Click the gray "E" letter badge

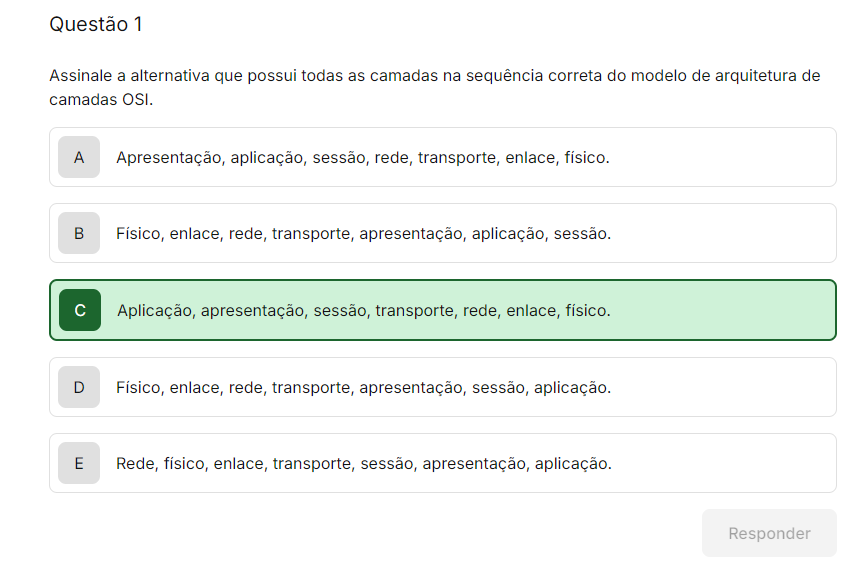79,463
